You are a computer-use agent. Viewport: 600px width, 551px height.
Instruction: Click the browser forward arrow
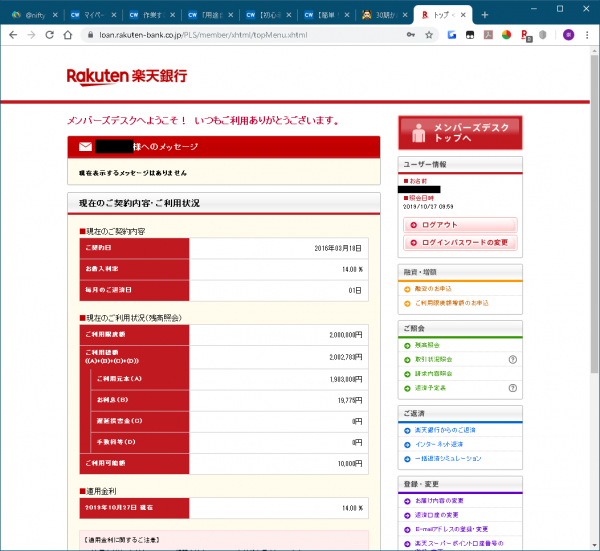[31, 35]
